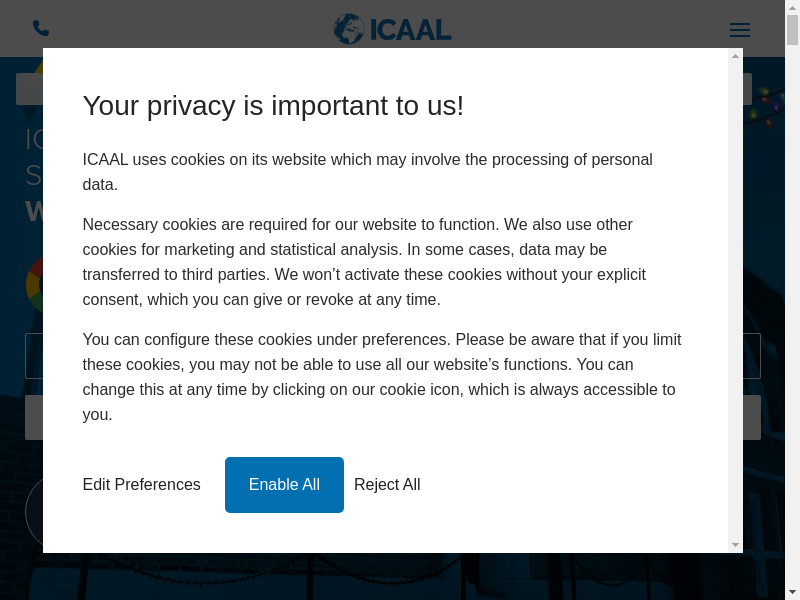The width and height of the screenshot is (800, 600).
Task: Click the page scrollbar thumb
Action: tap(792, 30)
